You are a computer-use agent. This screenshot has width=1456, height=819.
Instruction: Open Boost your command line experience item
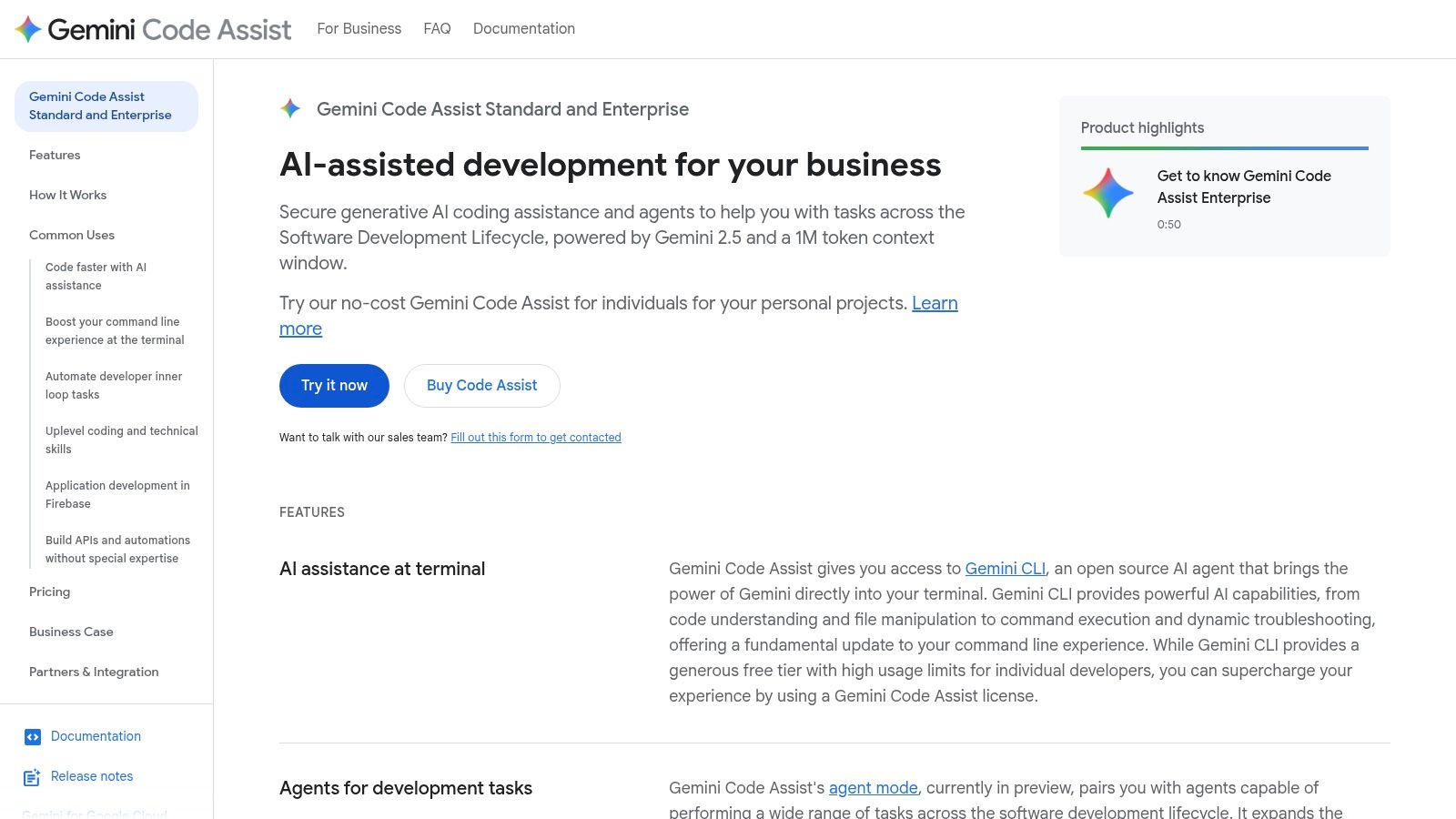[115, 331]
